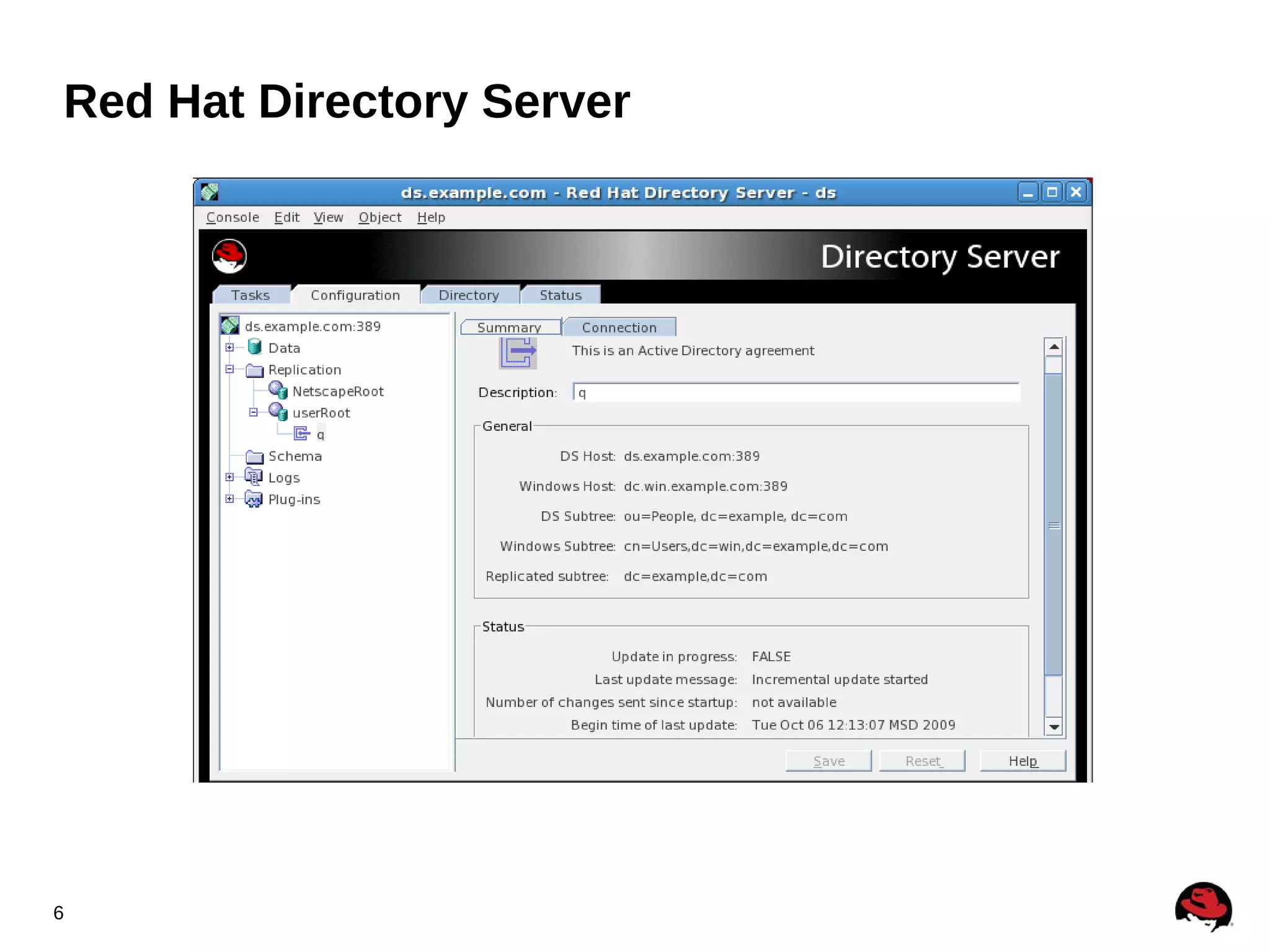Click the vertical scrollbar thumb
The image size is (1270, 952).
(1054, 524)
